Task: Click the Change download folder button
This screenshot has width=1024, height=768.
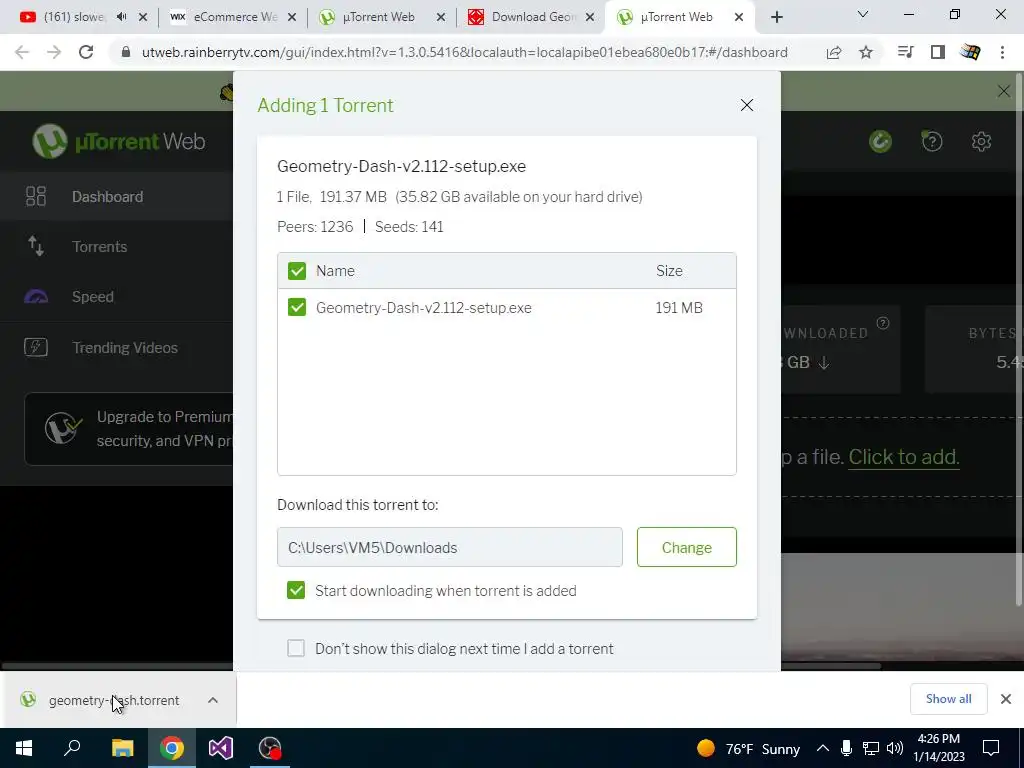Action: point(686,547)
